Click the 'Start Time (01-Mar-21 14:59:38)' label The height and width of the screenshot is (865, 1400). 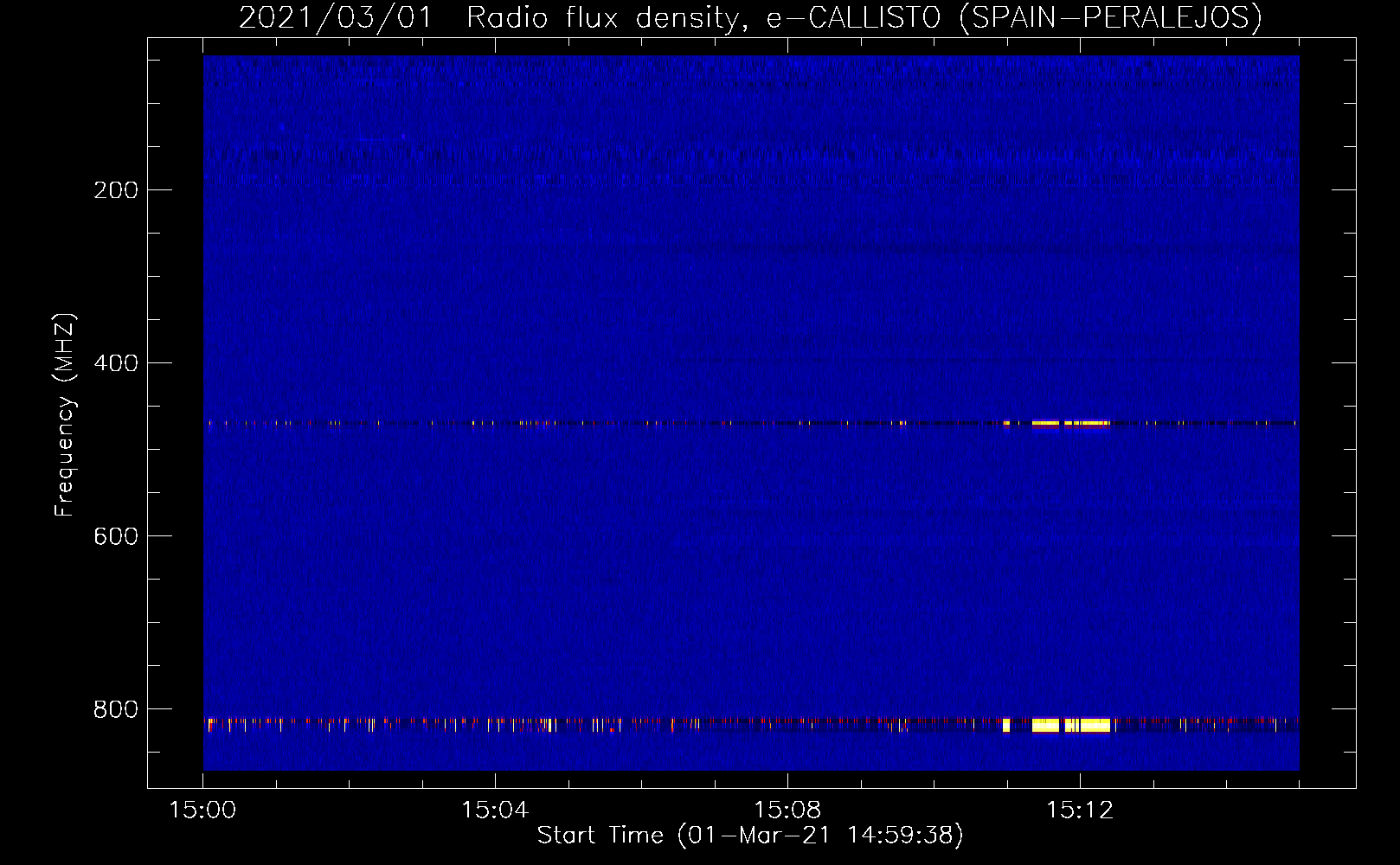(750, 836)
